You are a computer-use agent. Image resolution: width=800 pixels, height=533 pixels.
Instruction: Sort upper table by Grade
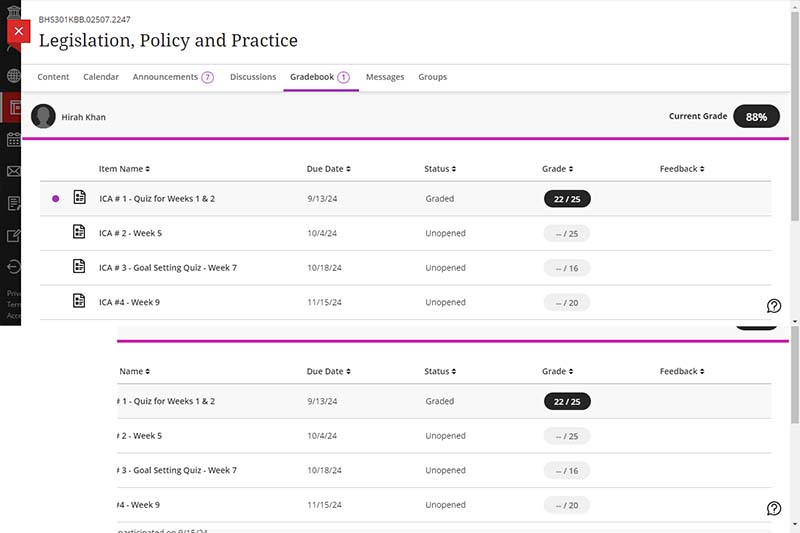coord(557,169)
